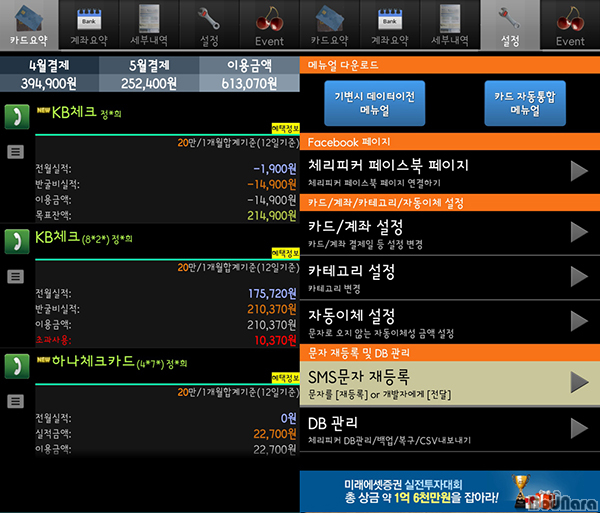Click 214,900원 목표잔액 value

[272, 216]
